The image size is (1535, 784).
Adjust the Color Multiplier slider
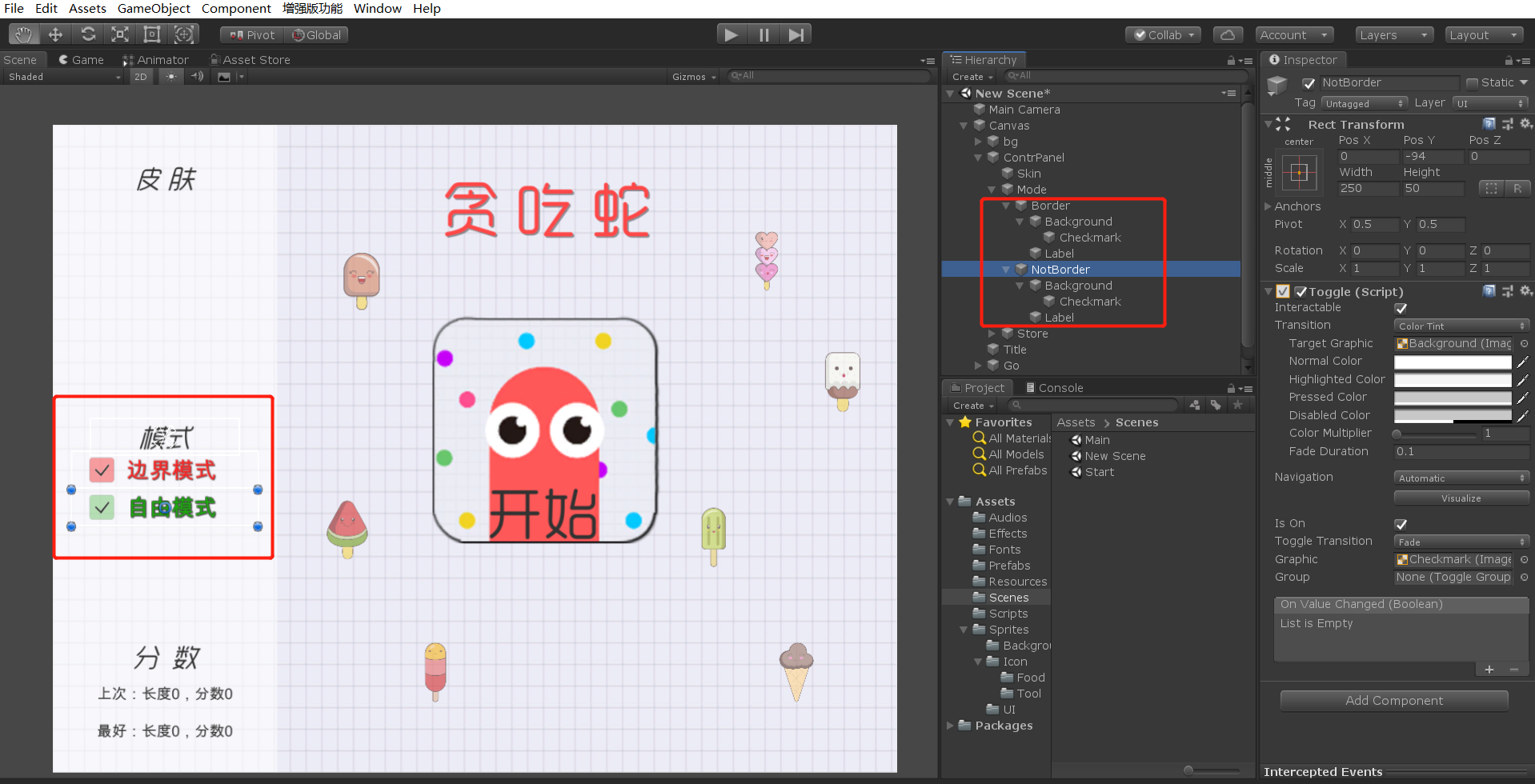[1436, 434]
